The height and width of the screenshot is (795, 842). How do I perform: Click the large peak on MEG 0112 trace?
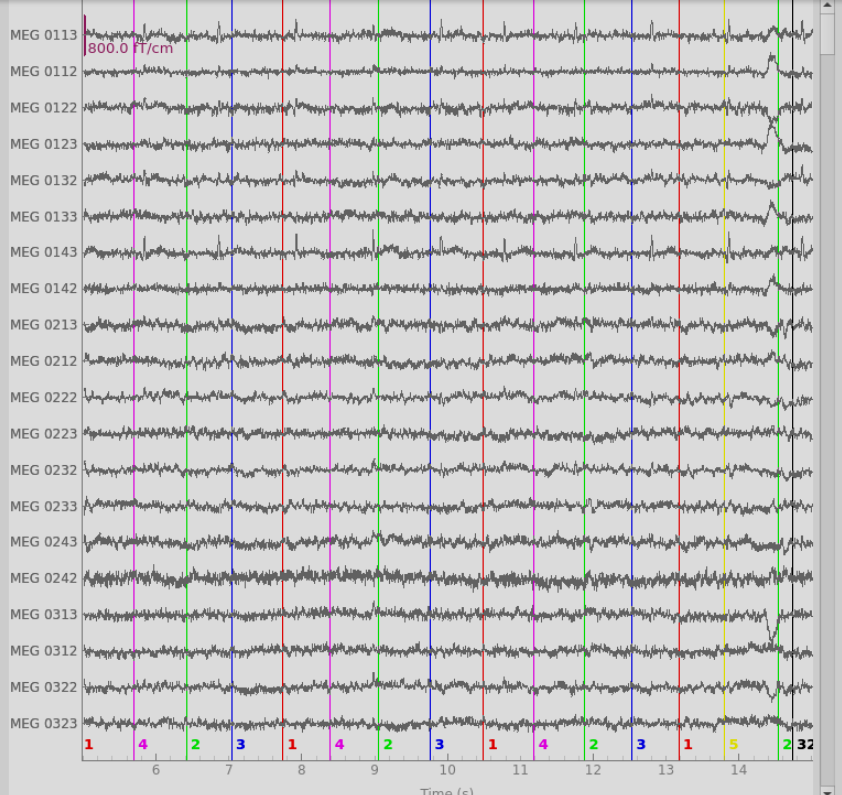click(x=772, y=58)
